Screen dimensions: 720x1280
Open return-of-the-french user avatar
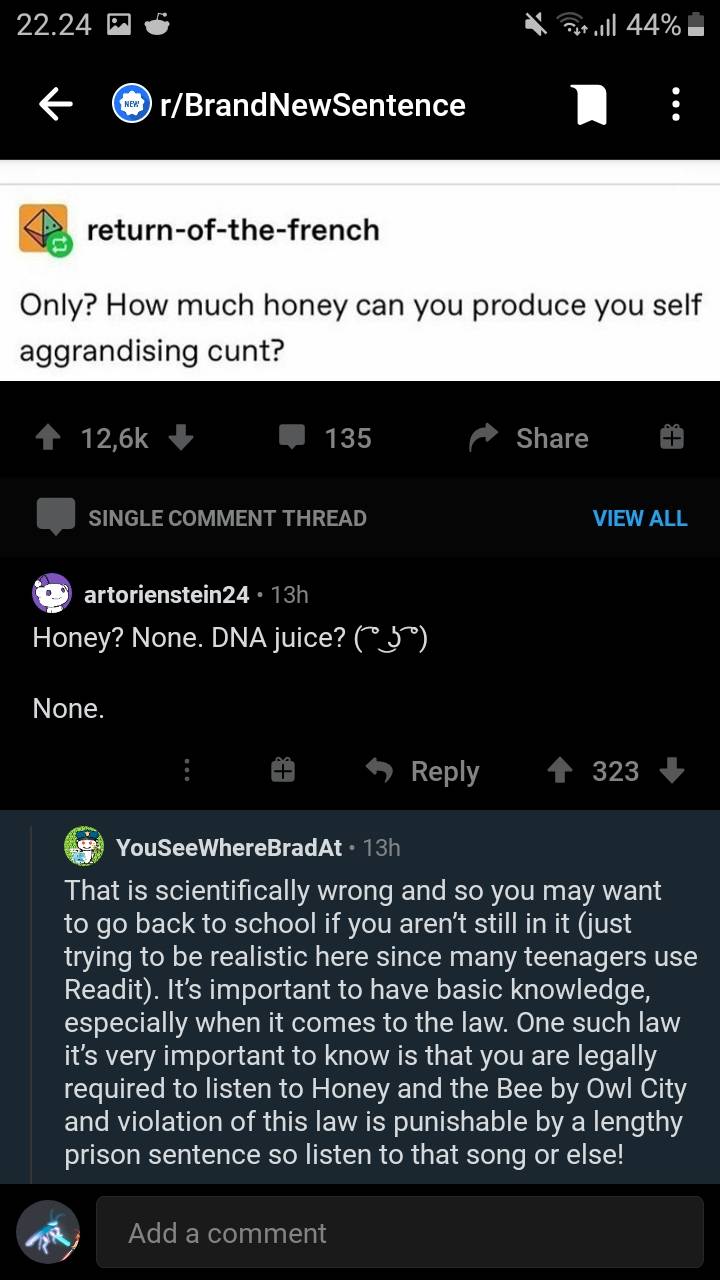44,230
